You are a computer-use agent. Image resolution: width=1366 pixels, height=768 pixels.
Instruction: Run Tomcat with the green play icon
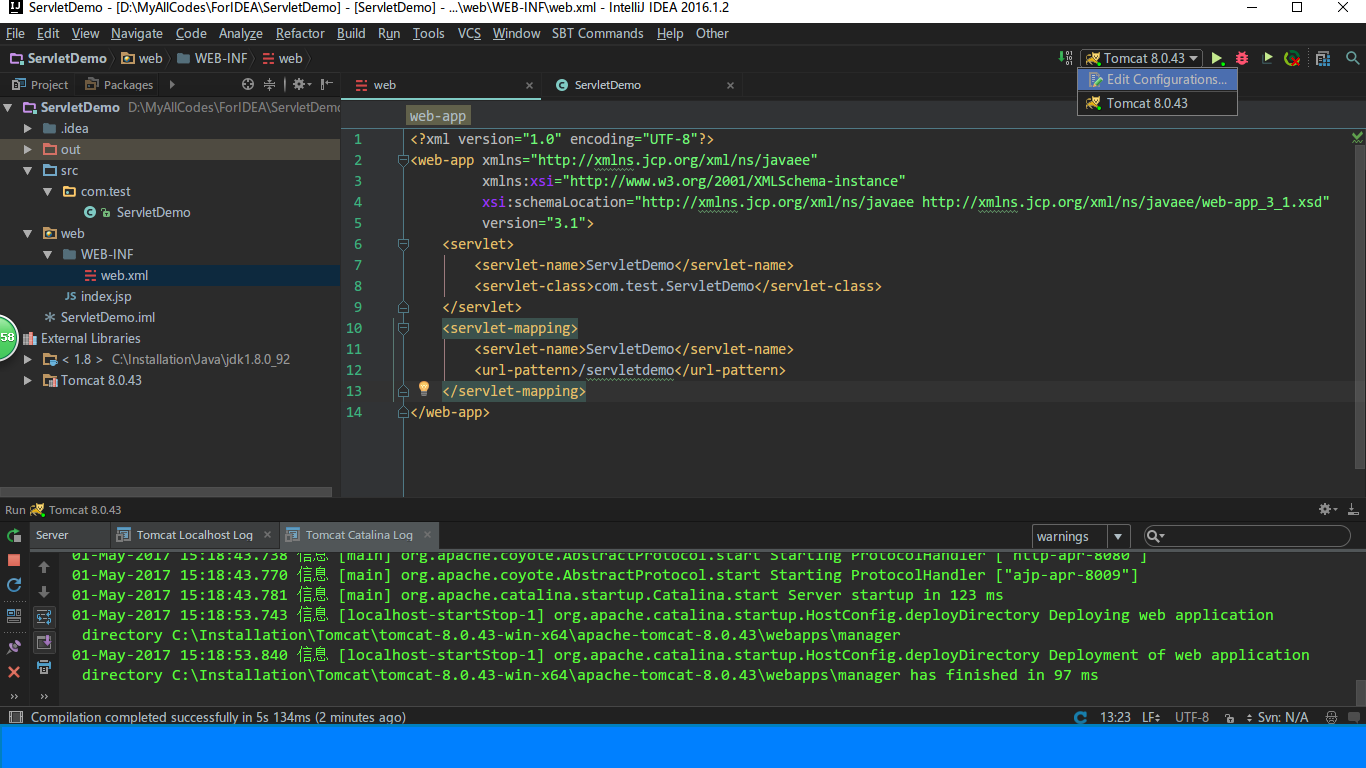coord(1218,58)
